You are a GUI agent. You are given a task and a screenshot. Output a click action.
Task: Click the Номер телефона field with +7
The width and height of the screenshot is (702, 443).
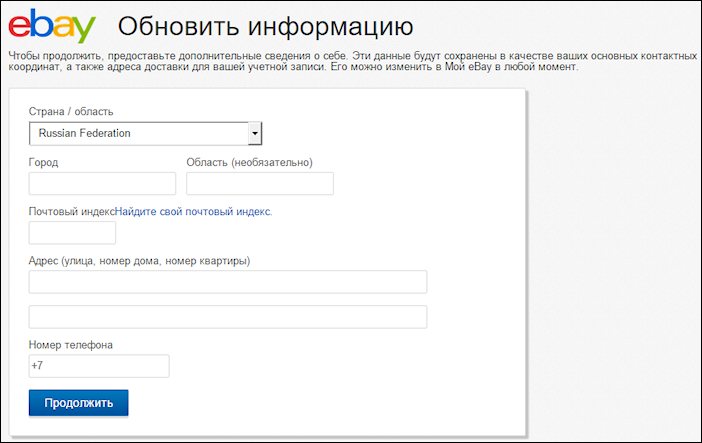[x=99, y=366]
